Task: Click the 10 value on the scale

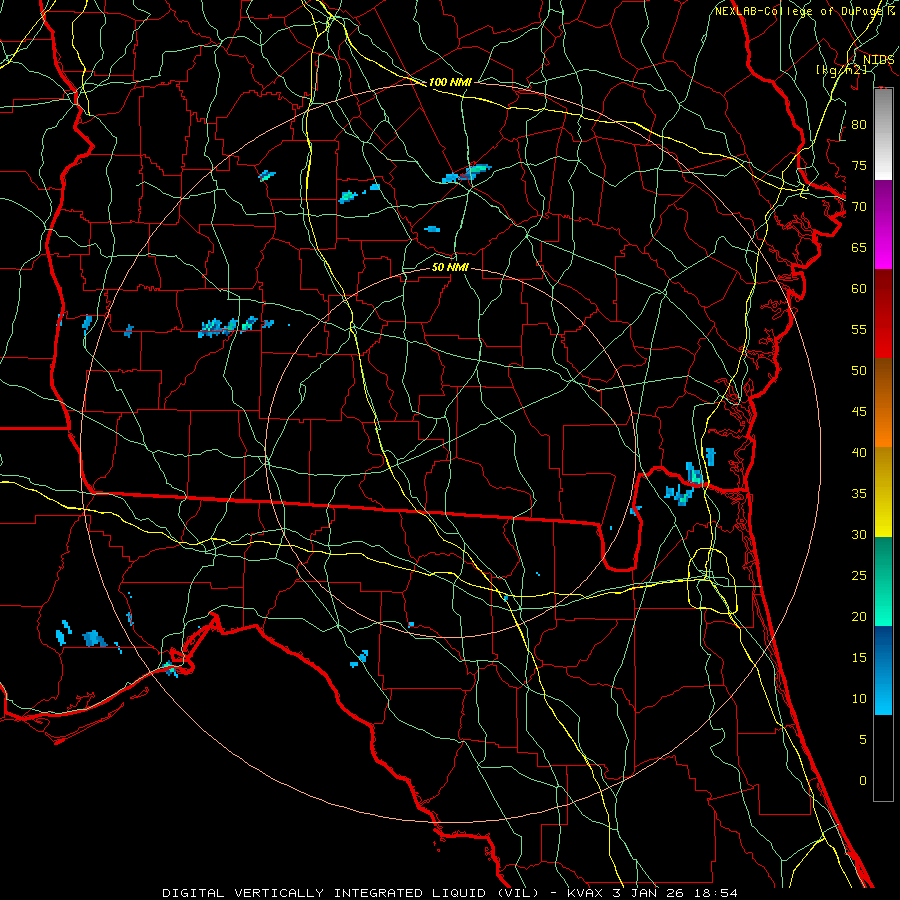Action: [x=859, y=699]
